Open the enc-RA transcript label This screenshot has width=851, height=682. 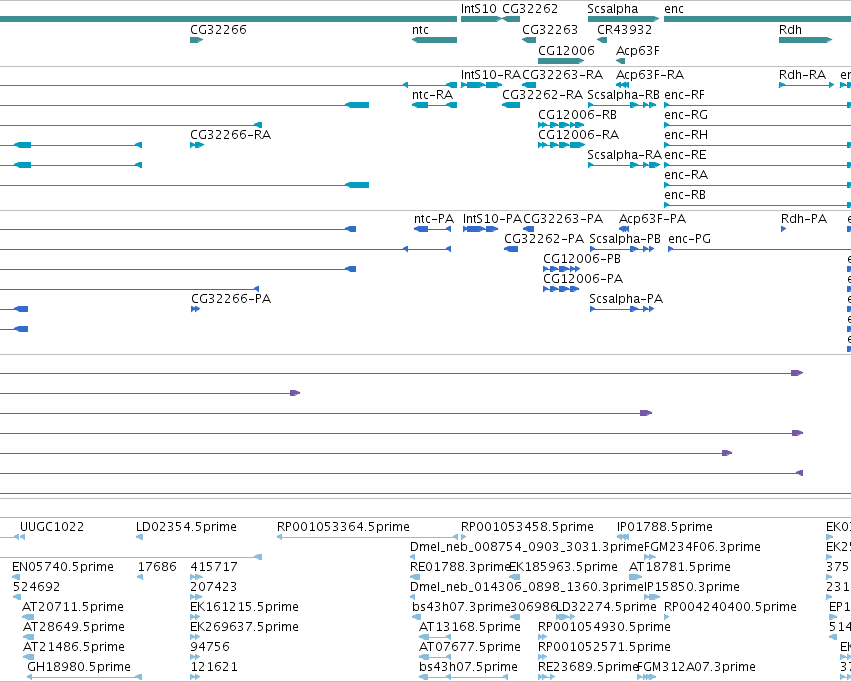pyautogui.click(x=686, y=175)
